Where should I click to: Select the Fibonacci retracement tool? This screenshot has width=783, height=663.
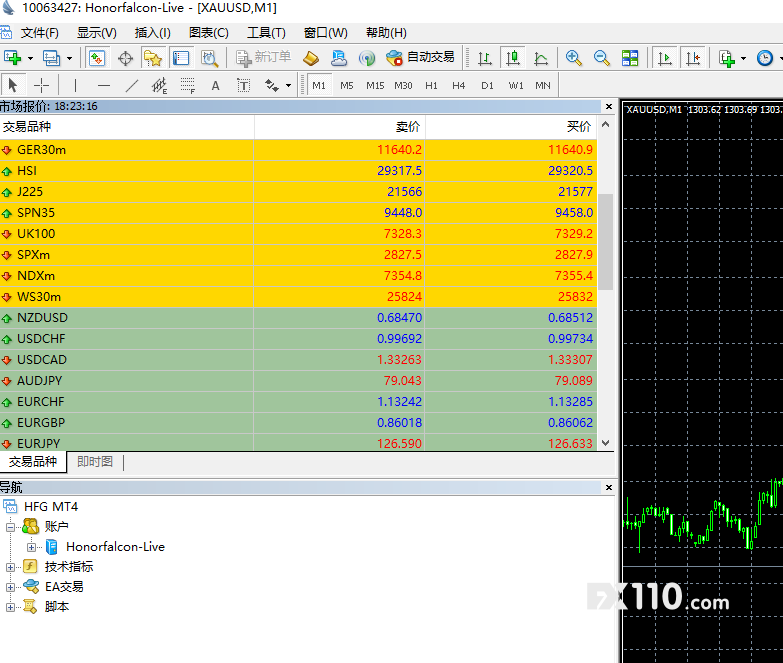pyautogui.click(x=187, y=85)
